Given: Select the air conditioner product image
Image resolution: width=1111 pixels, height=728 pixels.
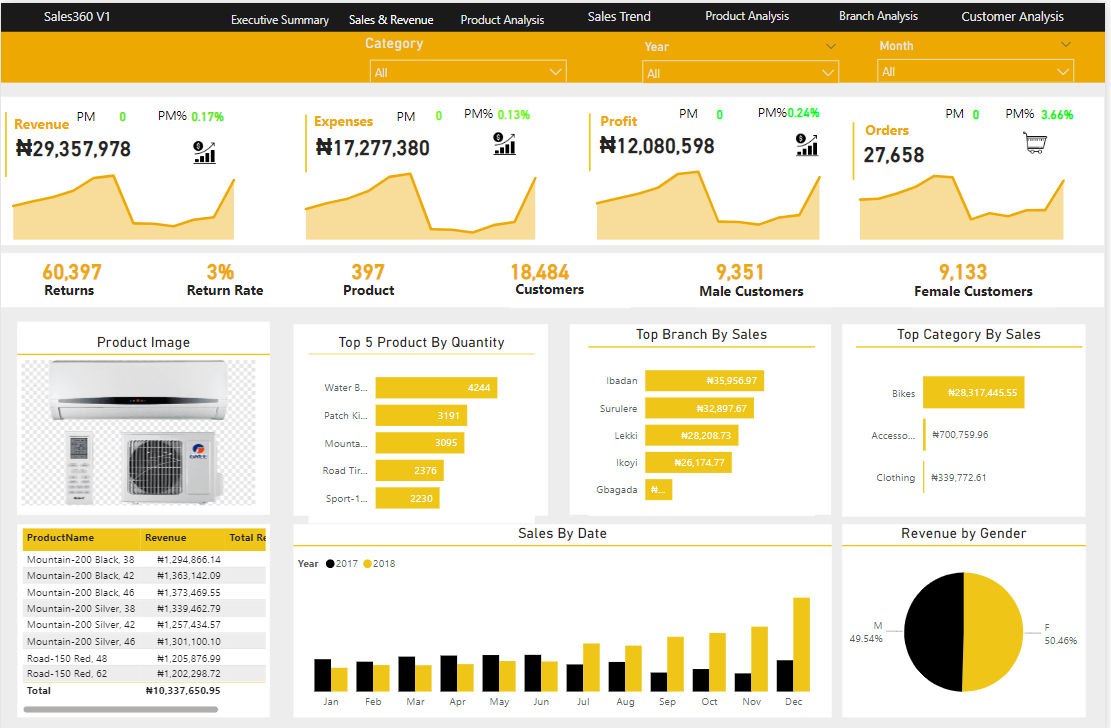Looking at the screenshot, I should pyautogui.click(x=141, y=432).
